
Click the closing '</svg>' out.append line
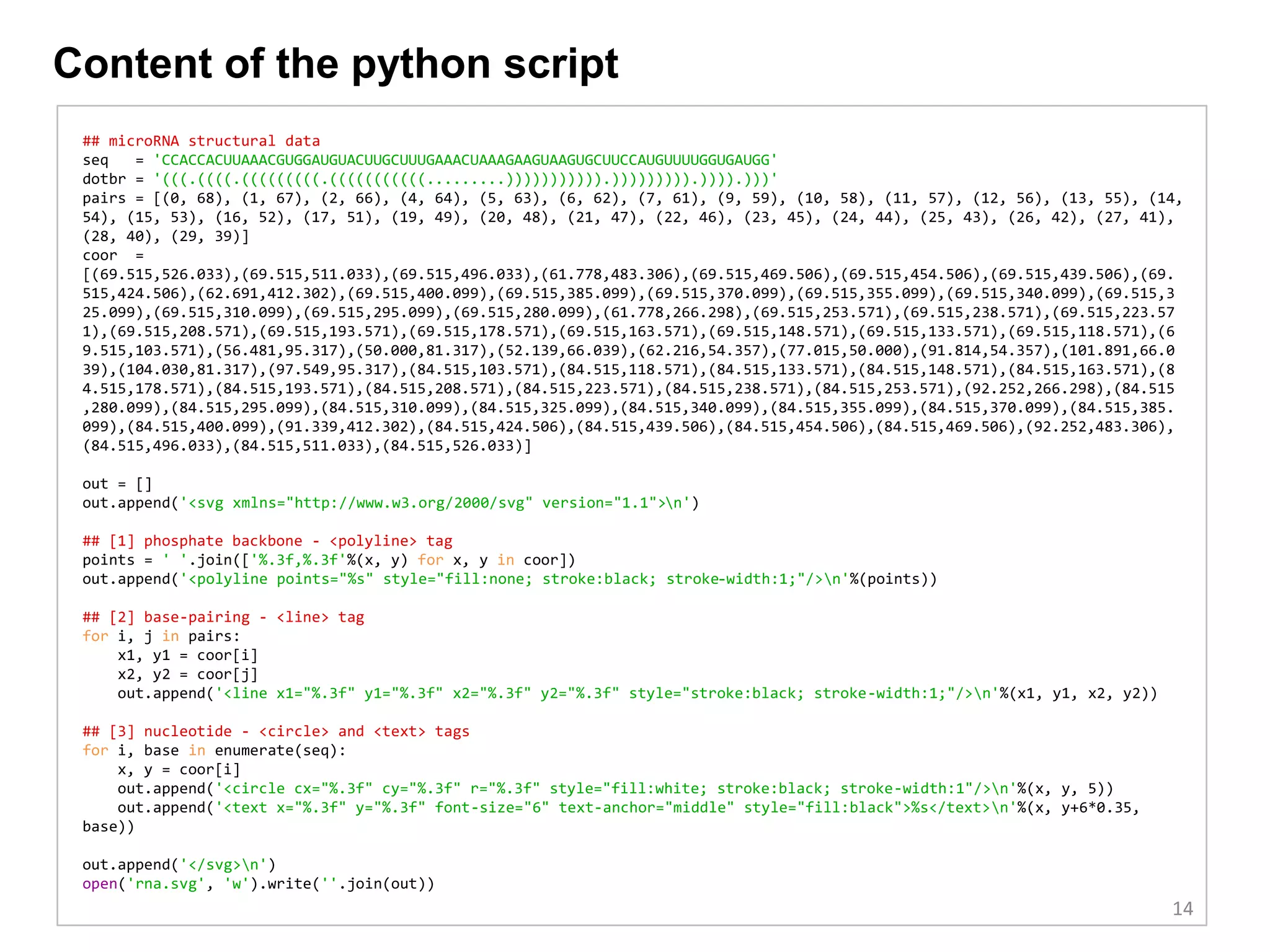coord(179,865)
